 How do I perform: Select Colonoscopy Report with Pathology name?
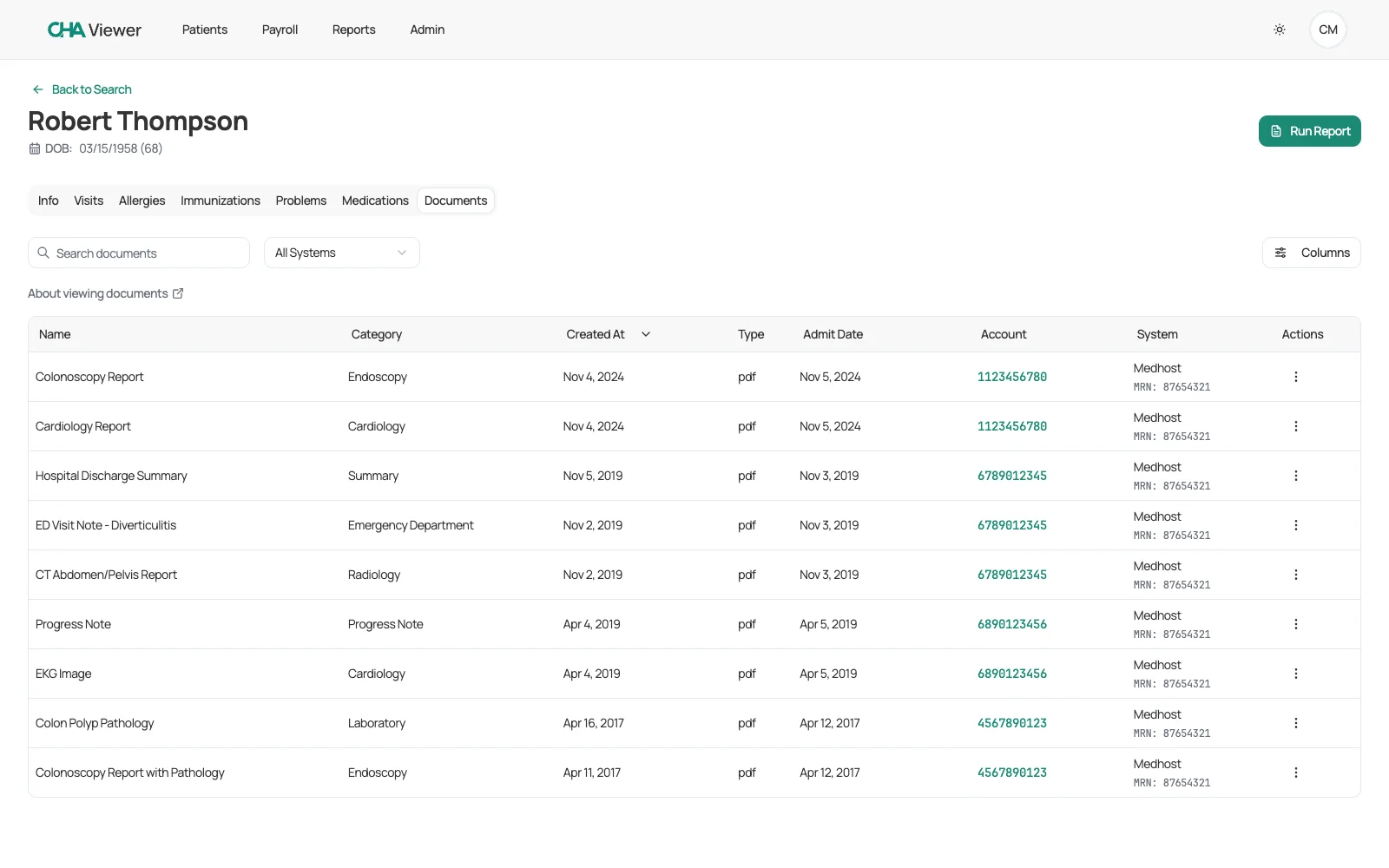[130, 773]
